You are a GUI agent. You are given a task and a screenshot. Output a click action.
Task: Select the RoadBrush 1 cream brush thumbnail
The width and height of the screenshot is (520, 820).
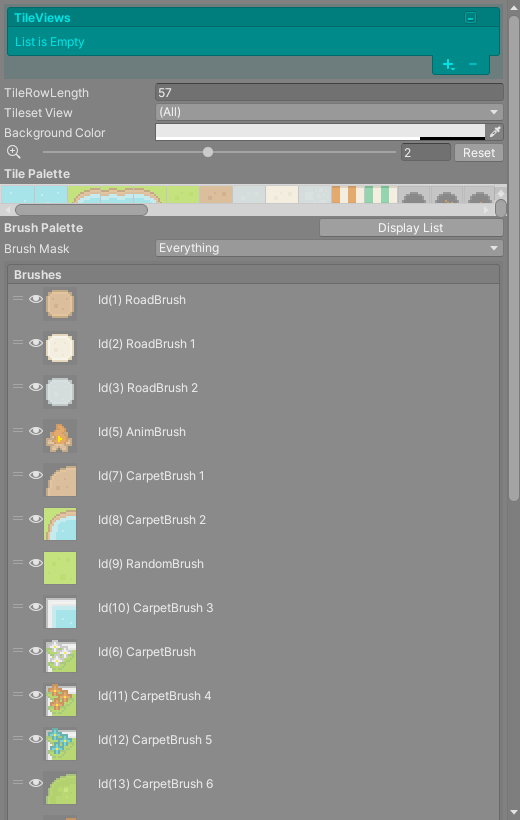point(60,347)
